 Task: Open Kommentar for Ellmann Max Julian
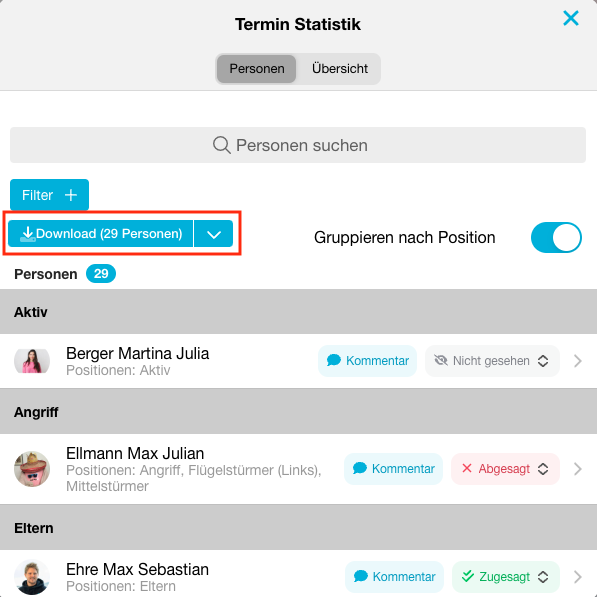click(393, 469)
